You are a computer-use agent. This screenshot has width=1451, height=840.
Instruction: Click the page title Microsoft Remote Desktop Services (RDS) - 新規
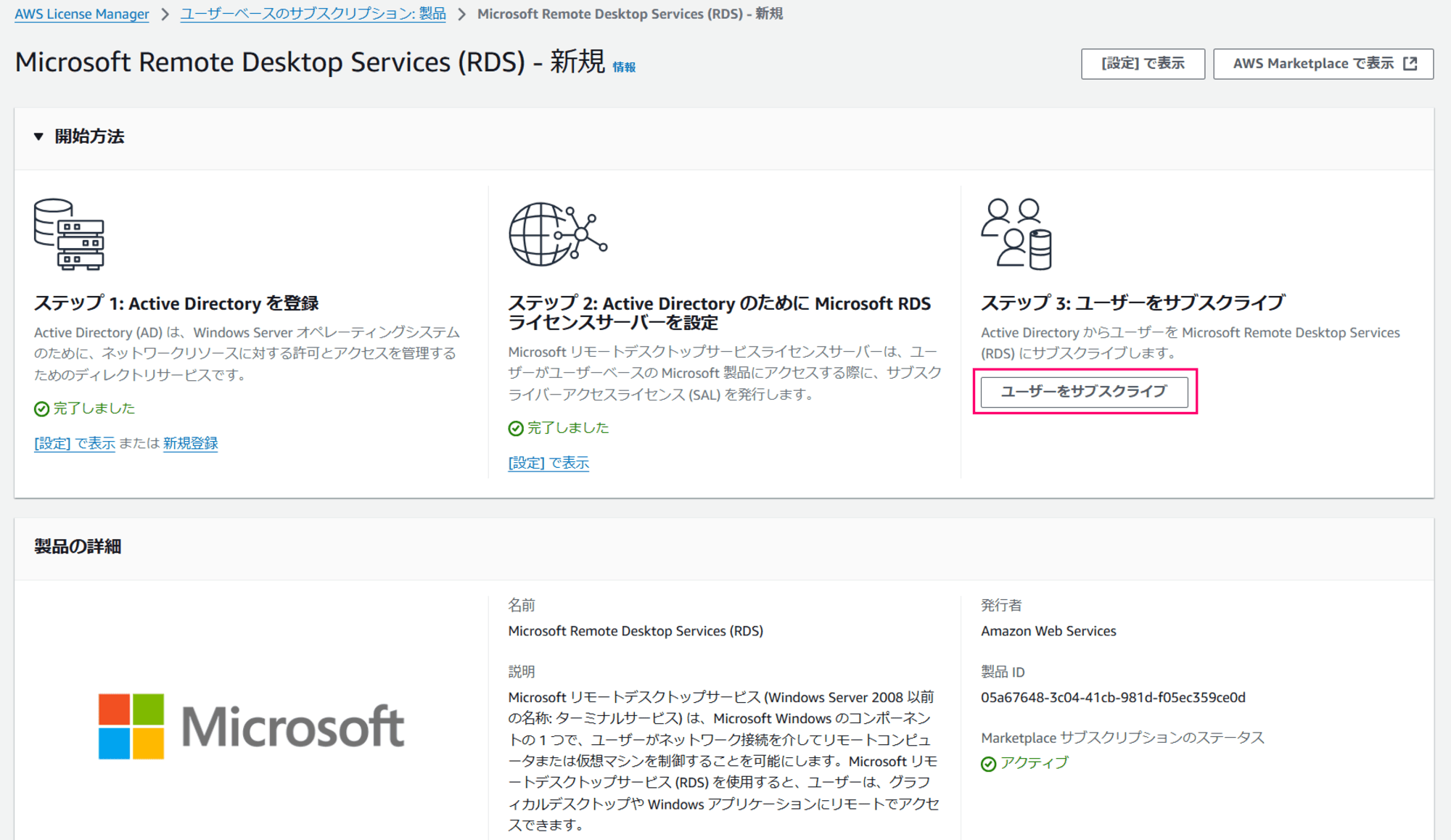(310, 62)
